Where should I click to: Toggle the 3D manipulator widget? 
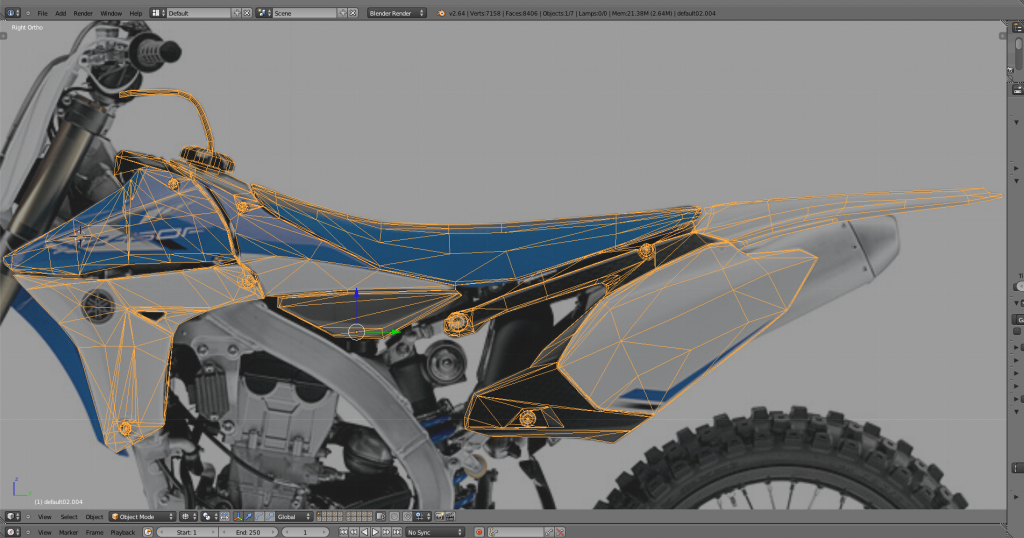[x=238, y=516]
